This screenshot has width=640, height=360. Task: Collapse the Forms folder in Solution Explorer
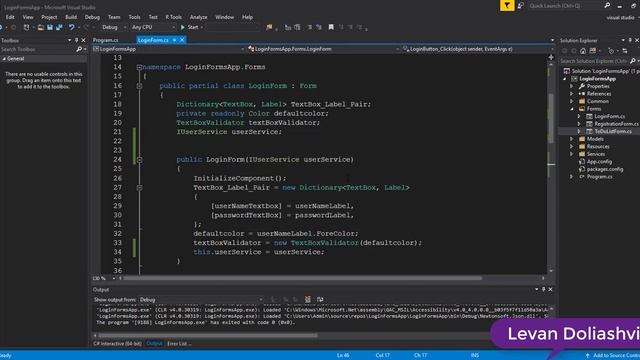(x=571, y=109)
